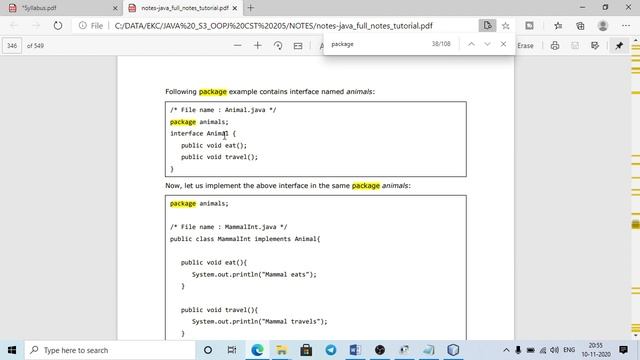Close the Syllabus.pdf tab

click(115, 8)
